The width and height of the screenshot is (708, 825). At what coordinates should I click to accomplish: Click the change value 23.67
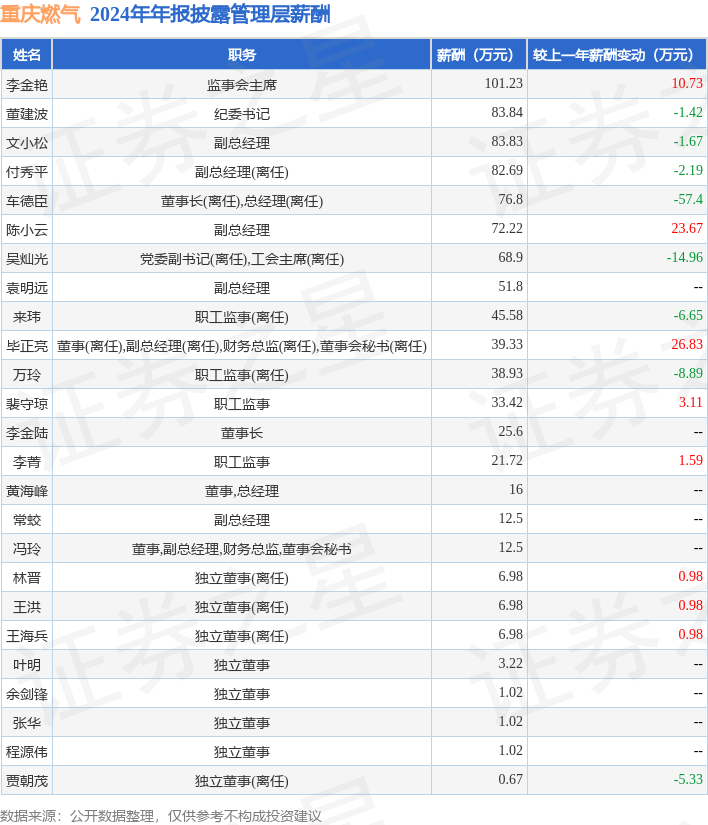[x=687, y=228]
